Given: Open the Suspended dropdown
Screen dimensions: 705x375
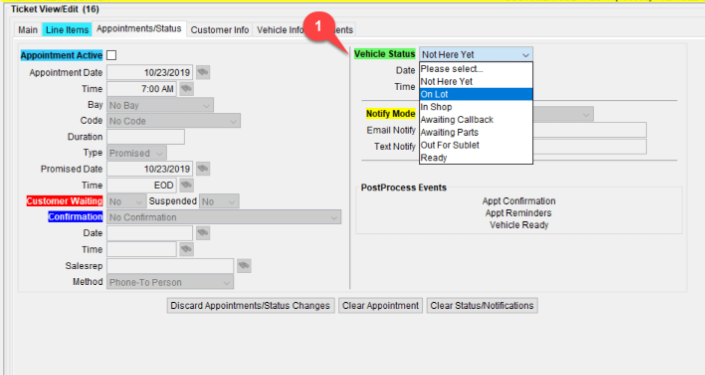Looking at the screenshot, I should coord(219,201).
